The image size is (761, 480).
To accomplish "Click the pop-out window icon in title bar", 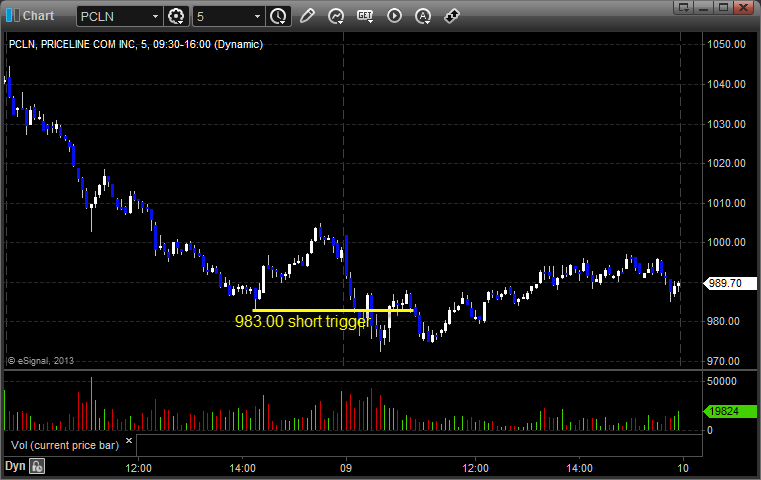I will [x=684, y=7].
